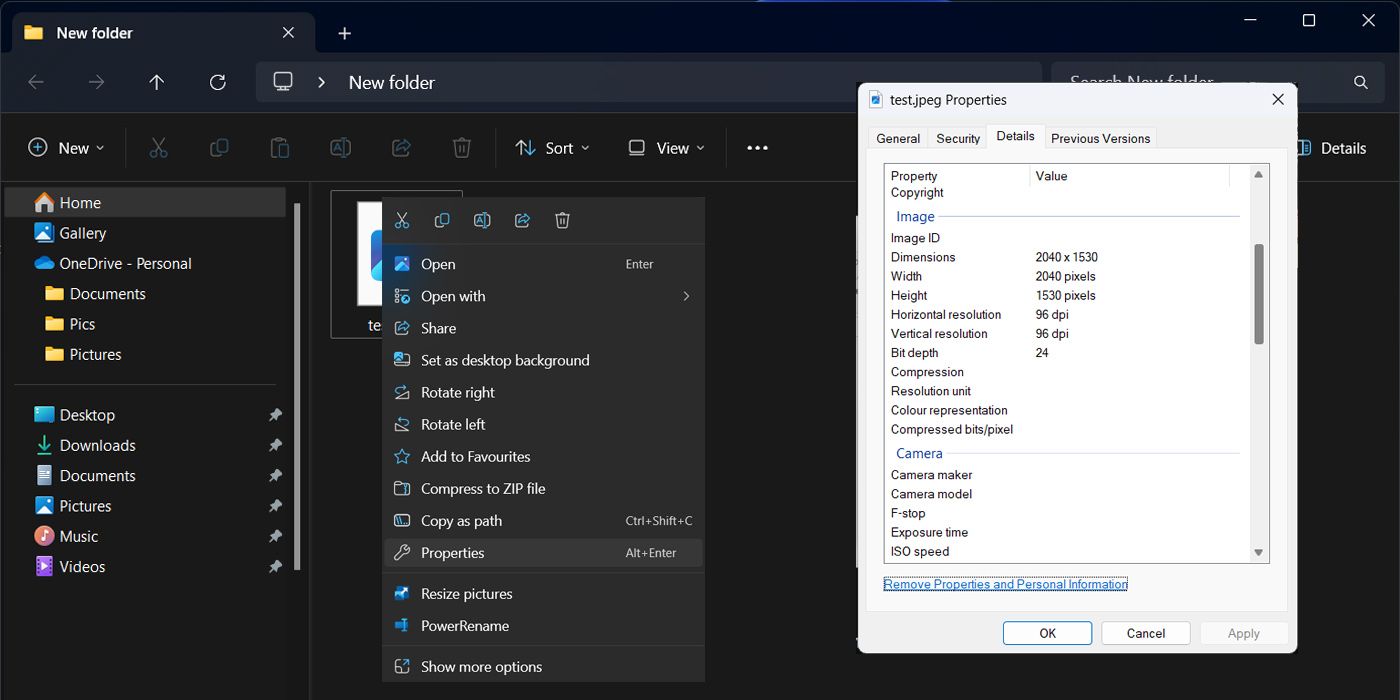Image resolution: width=1400 pixels, height=700 pixels.
Task: Click the OK button in the Properties dialog
Action: (x=1047, y=632)
